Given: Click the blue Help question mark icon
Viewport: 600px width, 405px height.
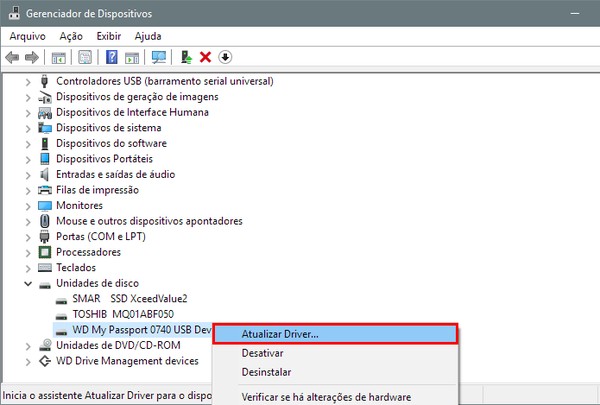Looking at the screenshot, I should 112,57.
